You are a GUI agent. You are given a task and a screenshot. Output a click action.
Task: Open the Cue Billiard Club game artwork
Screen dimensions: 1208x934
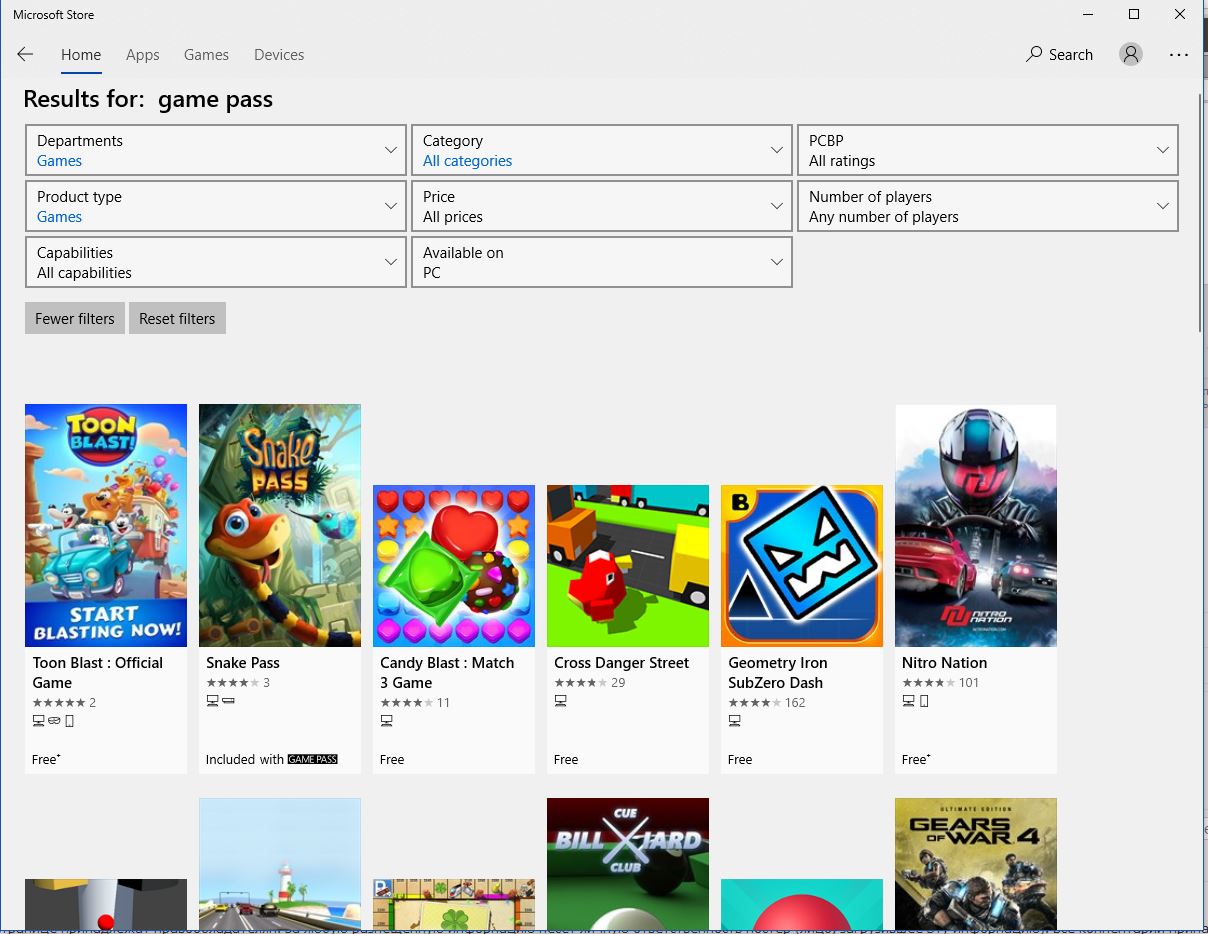[628, 863]
